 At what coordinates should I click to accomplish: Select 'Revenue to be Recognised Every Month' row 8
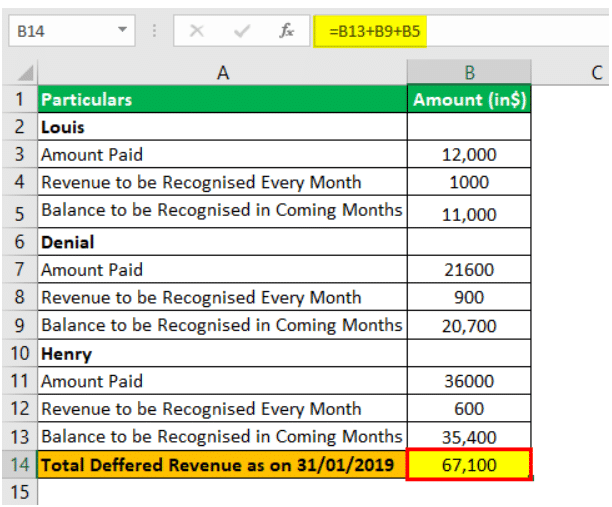coord(222,297)
